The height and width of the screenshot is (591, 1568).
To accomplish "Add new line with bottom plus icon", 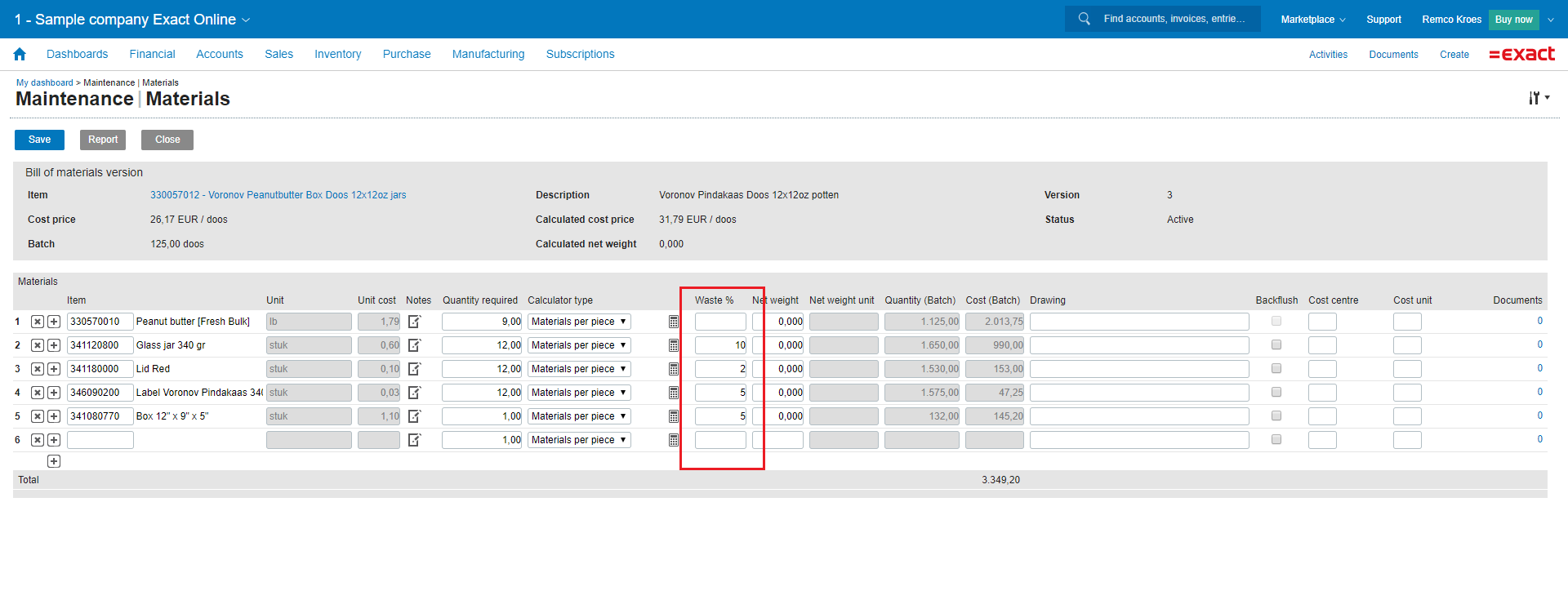I will tap(54, 461).
